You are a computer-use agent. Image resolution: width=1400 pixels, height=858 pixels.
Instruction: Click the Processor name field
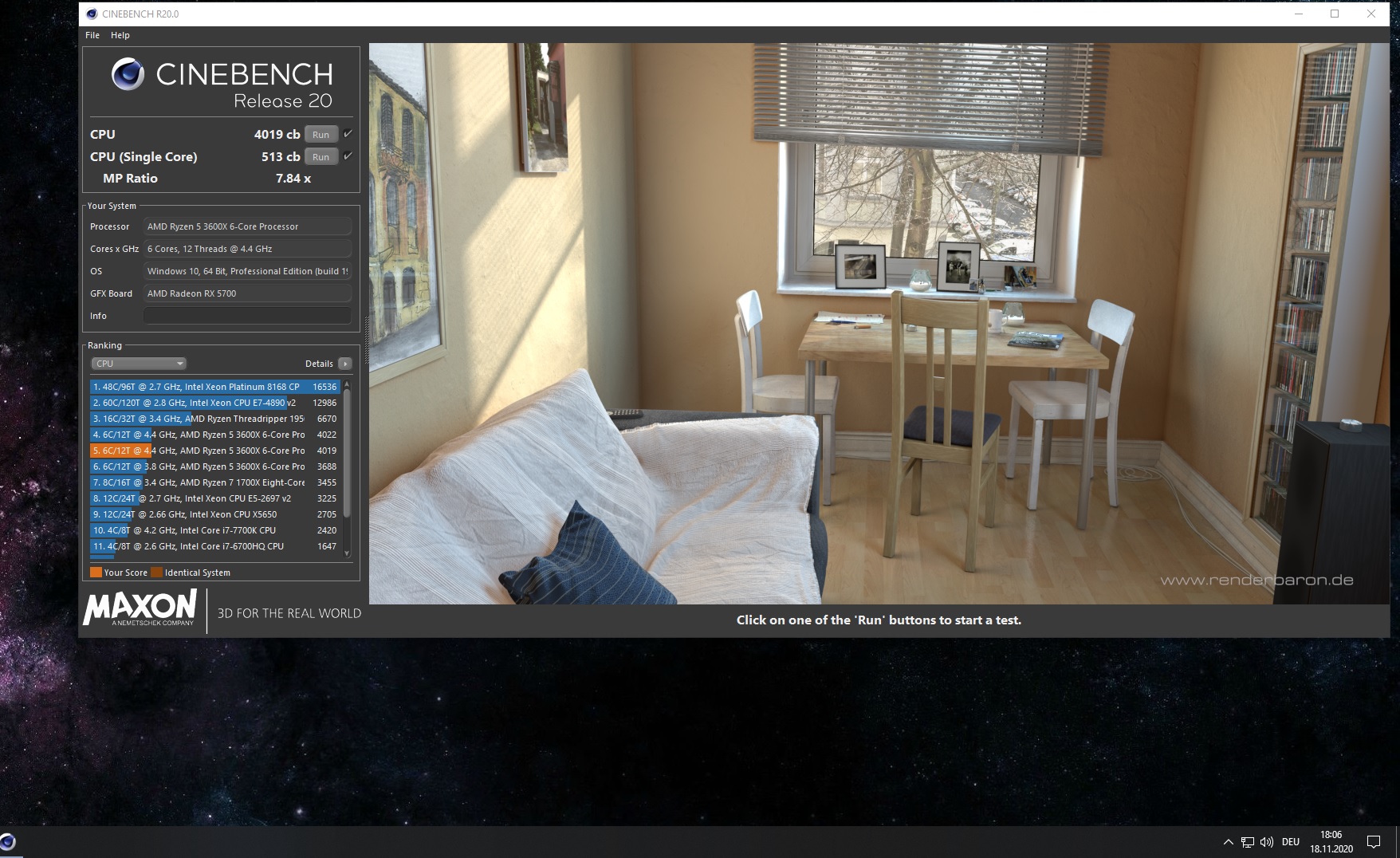tap(247, 226)
